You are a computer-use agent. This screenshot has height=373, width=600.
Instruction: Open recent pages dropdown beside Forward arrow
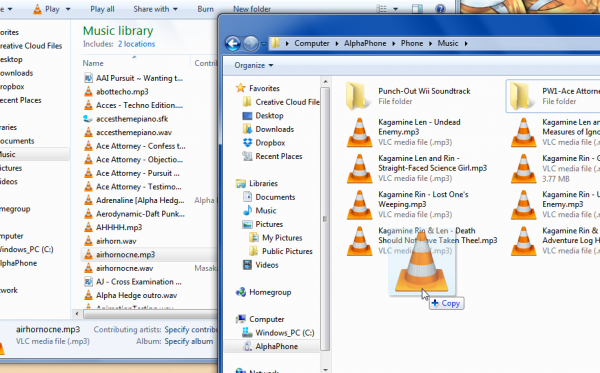264,44
